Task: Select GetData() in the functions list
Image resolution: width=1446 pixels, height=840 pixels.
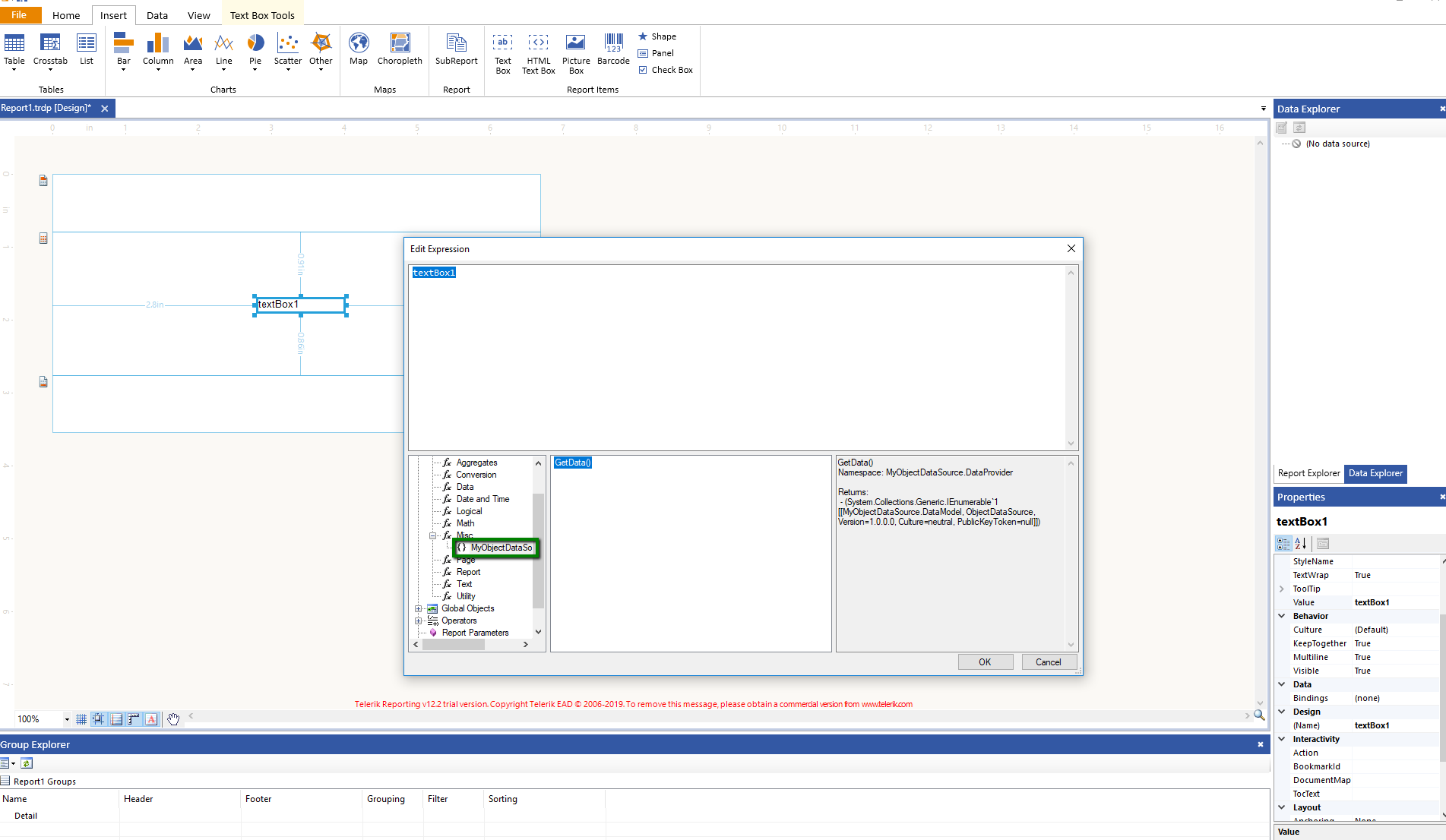Action: pyautogui.click(x=573, y=463)
